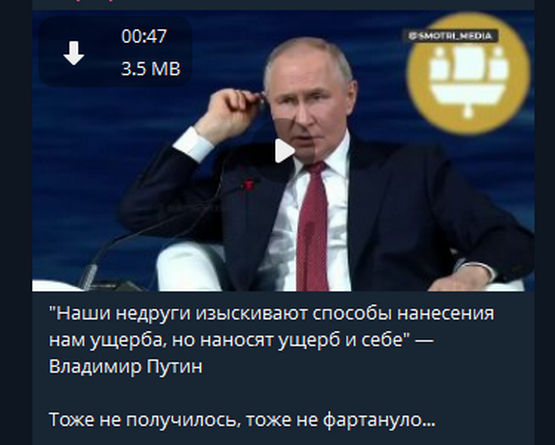Viewport: 555px width, 445px height.
Task: Click the "Тоже не получилось" text line
Action: pyautogui.click(x=142, y=420)
